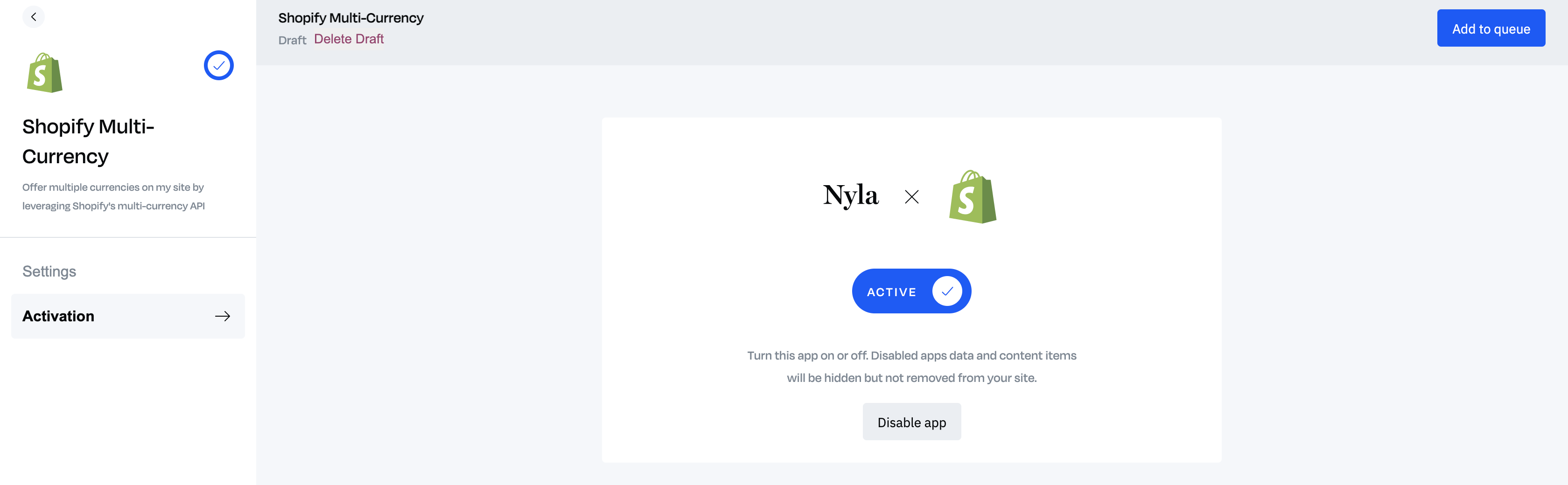Click the Draft status label
The height and width of the screenshot is (485, 1568).
click(x=292, y=40)
